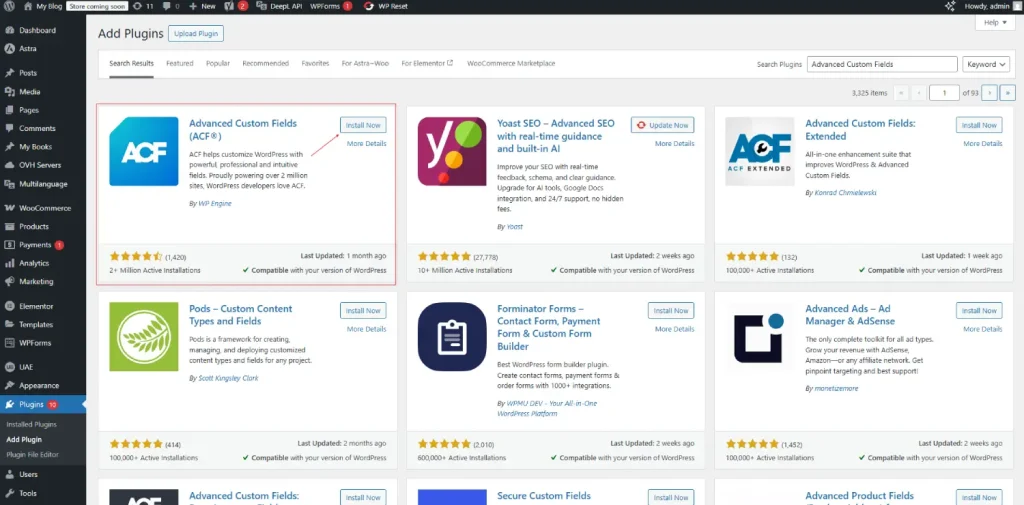
Task: Install Advanced Custom Fields (ACF) plugin
Action: 363,125
